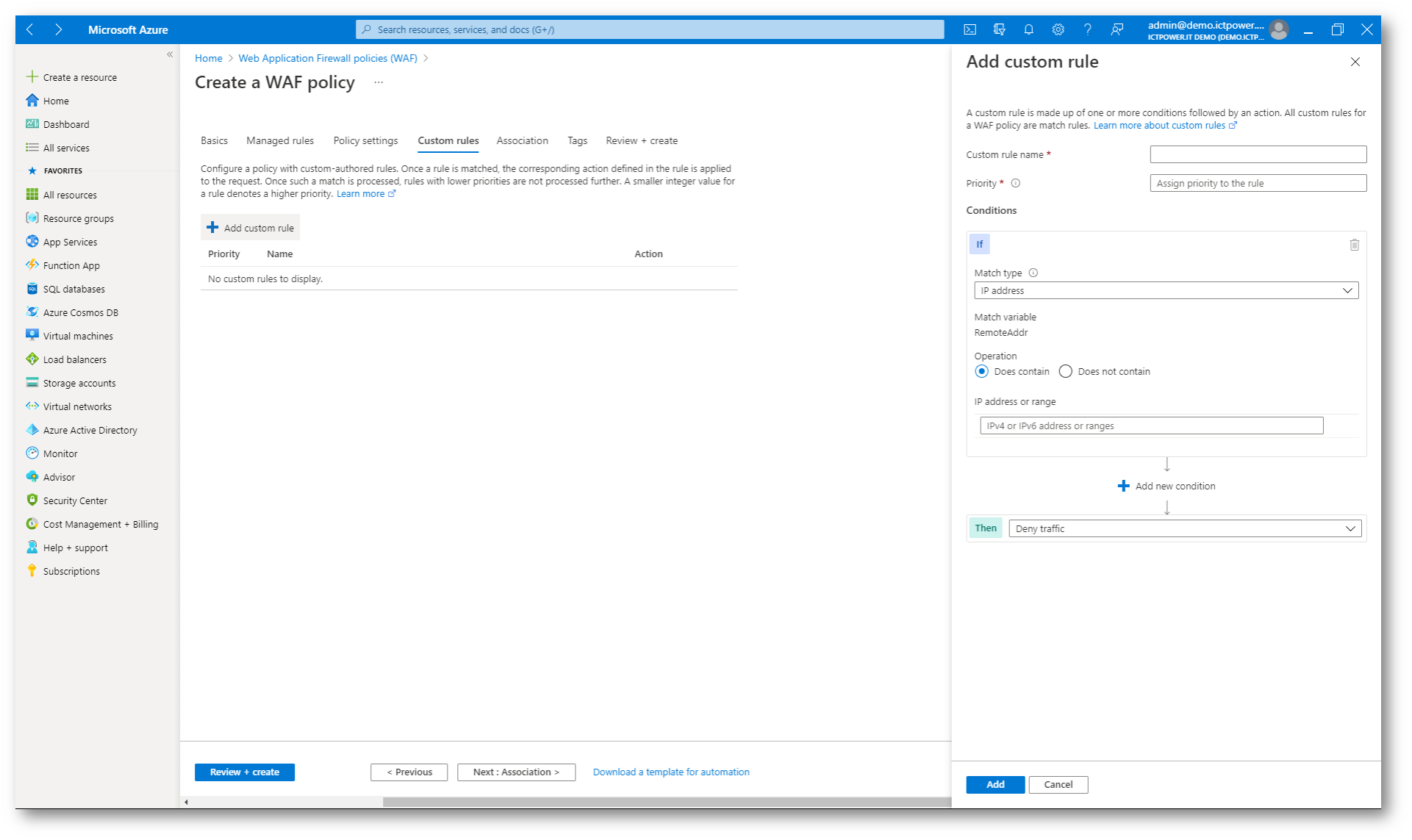Switch to the Policy settings tab
The image size is (1412, 840).
pyautogui.click(x=365, y=140)
